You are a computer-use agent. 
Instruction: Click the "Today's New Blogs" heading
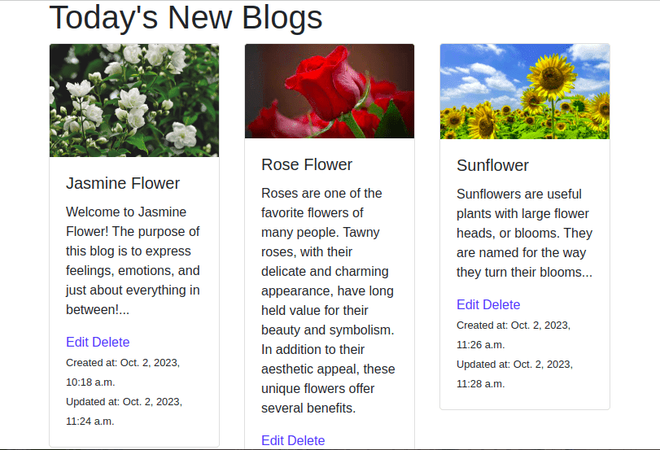pos(186,18)
